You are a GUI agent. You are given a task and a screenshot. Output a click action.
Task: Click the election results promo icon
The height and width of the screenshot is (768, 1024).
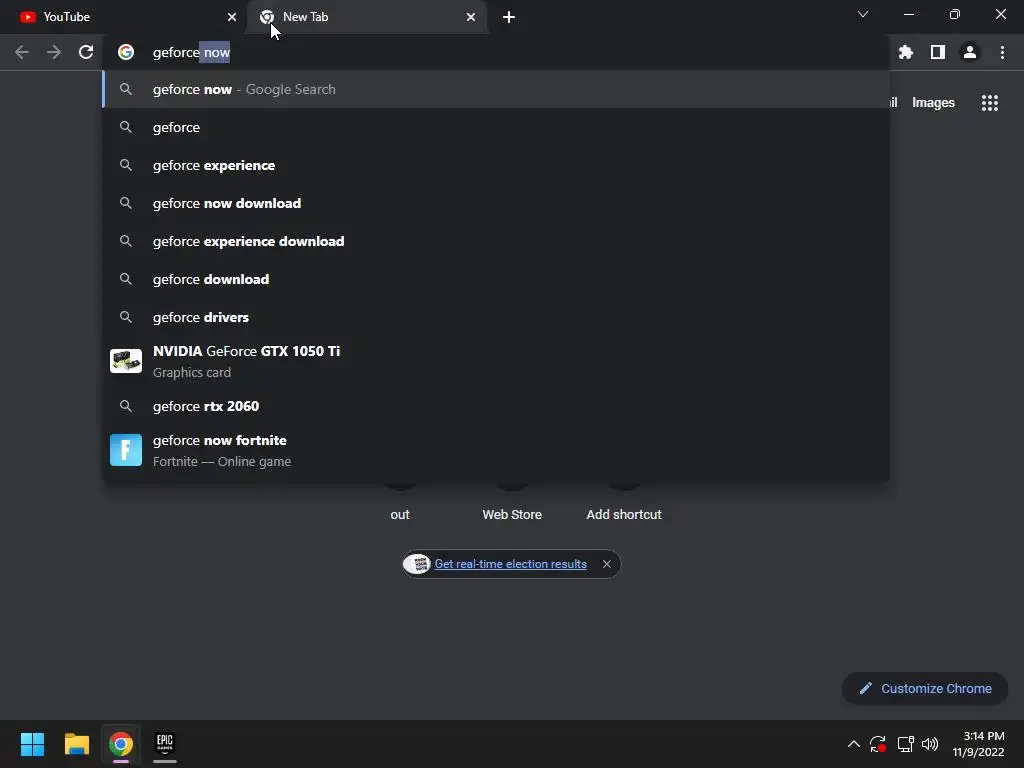[x=418, y=564]
